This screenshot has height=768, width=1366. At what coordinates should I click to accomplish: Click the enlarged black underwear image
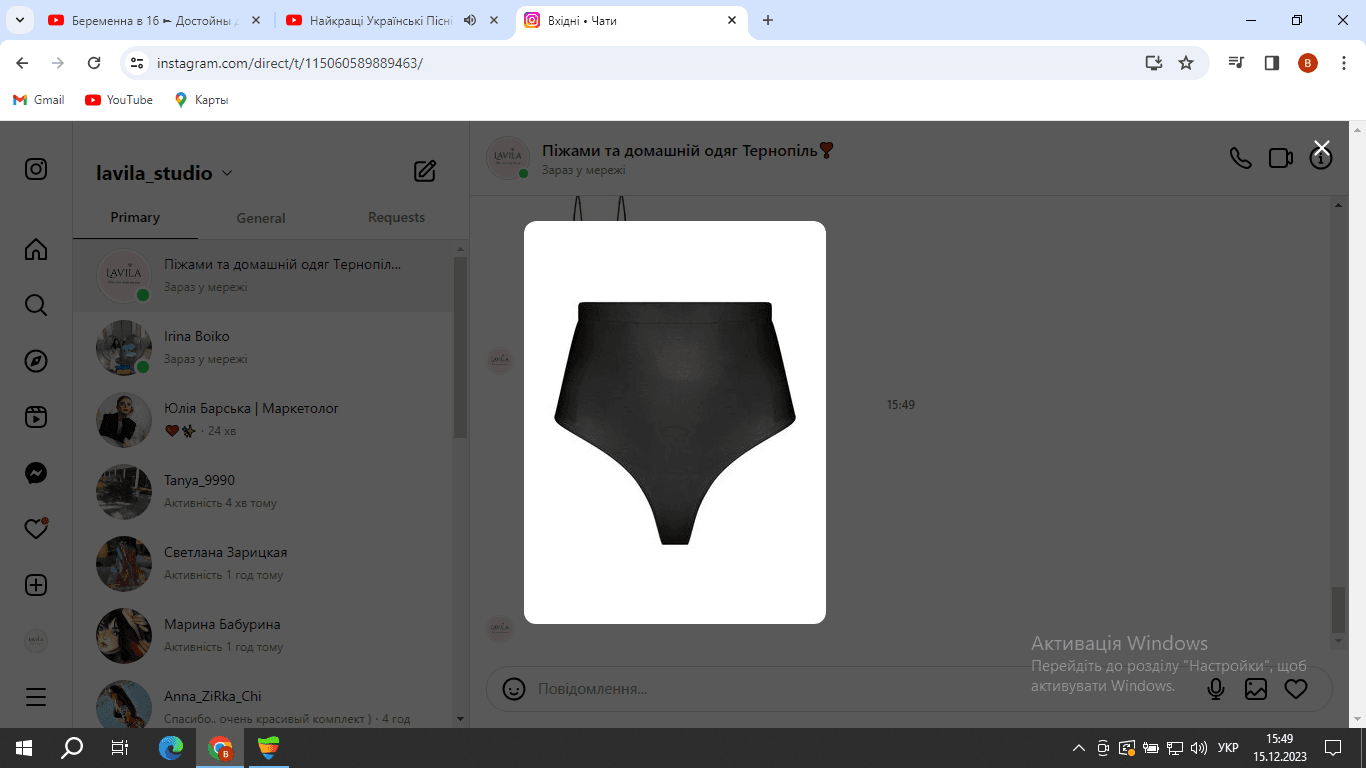point(675,422)
